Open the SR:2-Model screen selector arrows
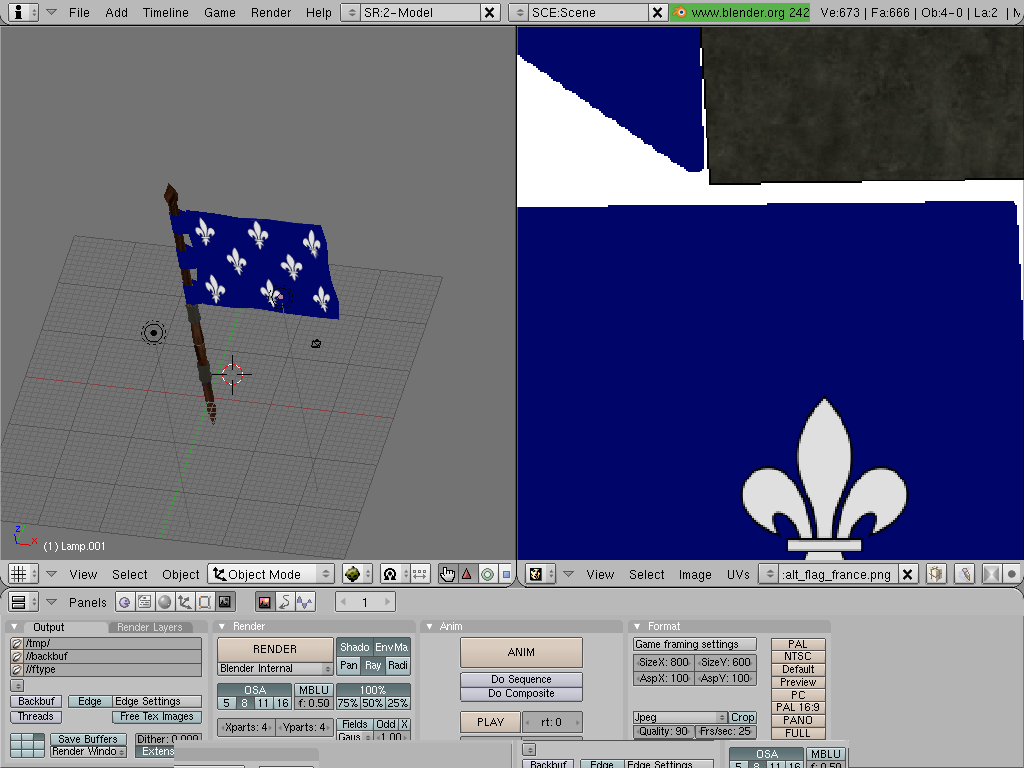 pyautogui.click(x=351, y=12)
